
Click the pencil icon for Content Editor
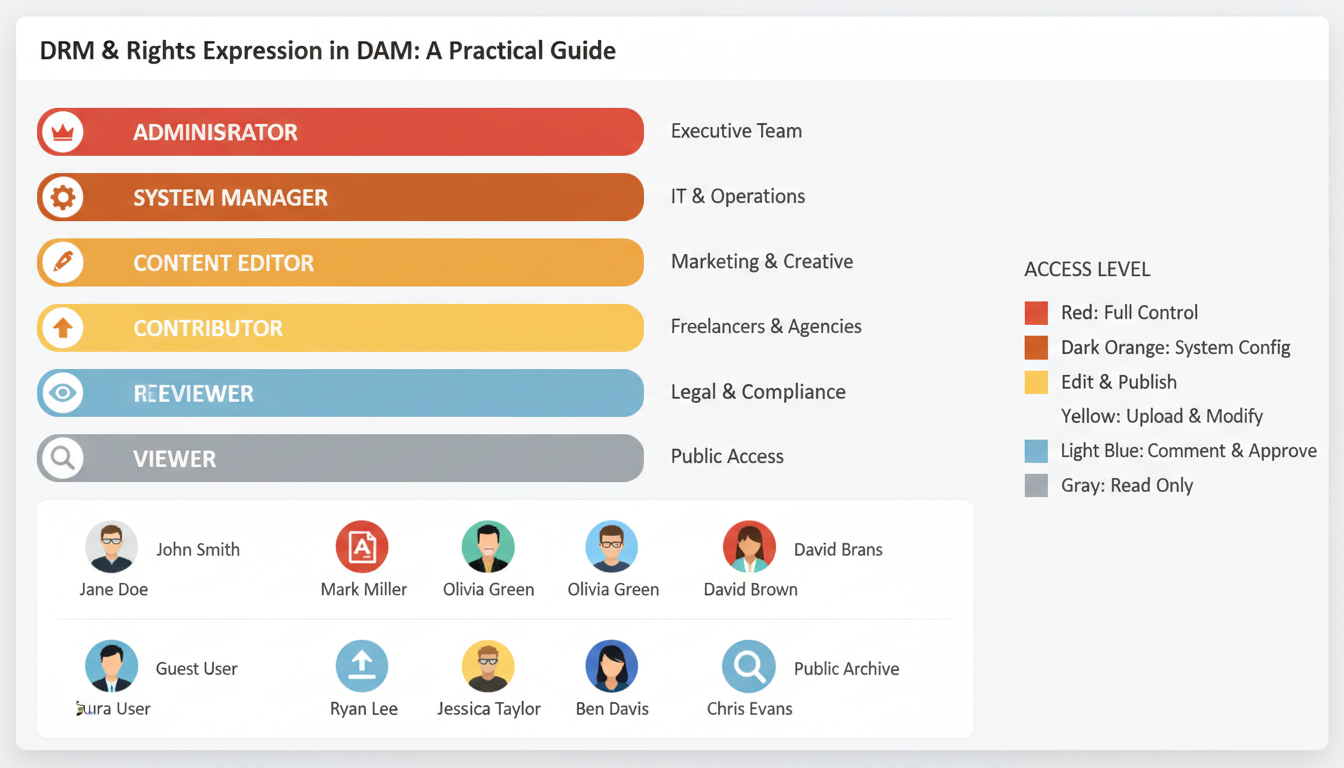[62, 262]
